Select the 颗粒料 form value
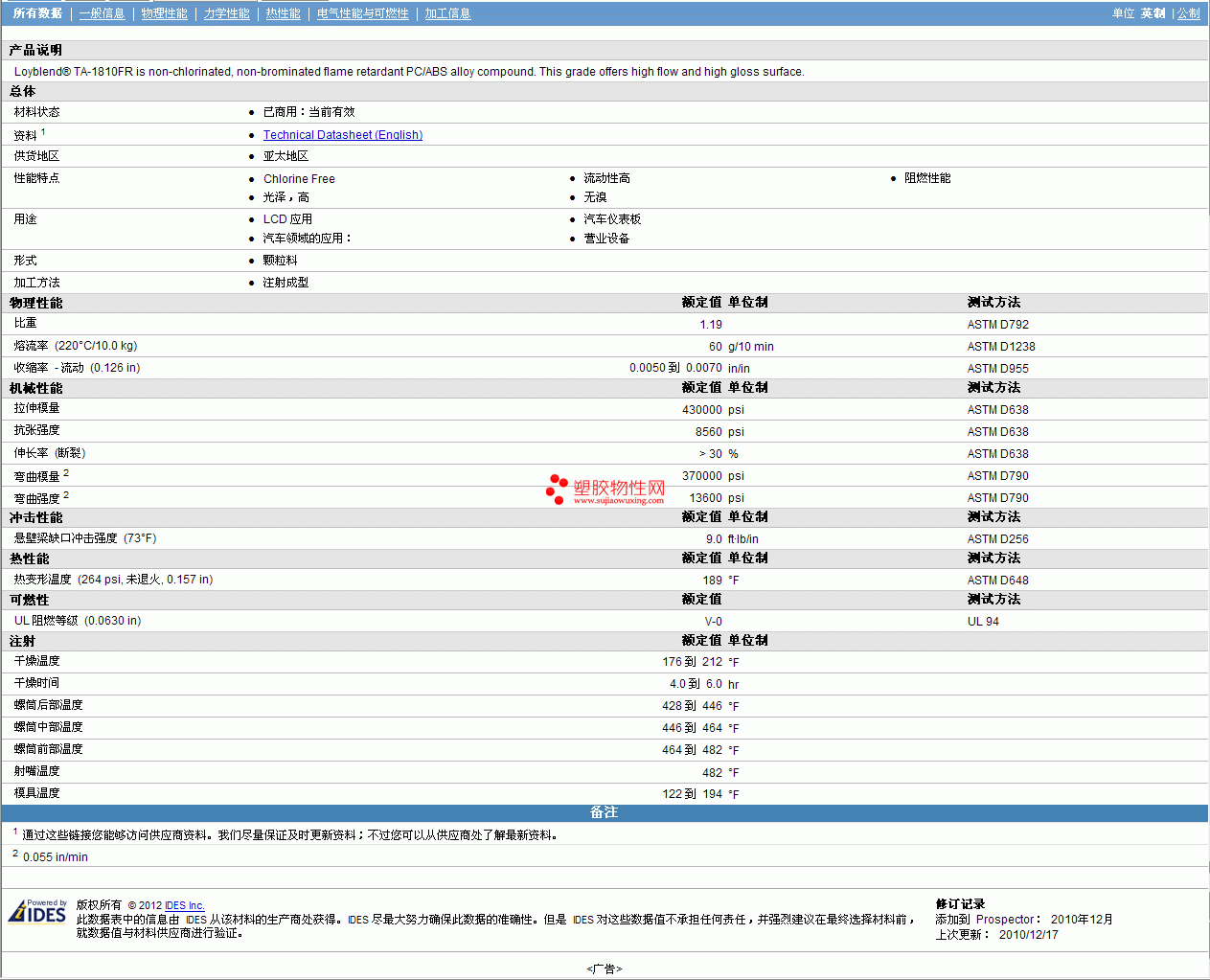 tap(281, 261)
